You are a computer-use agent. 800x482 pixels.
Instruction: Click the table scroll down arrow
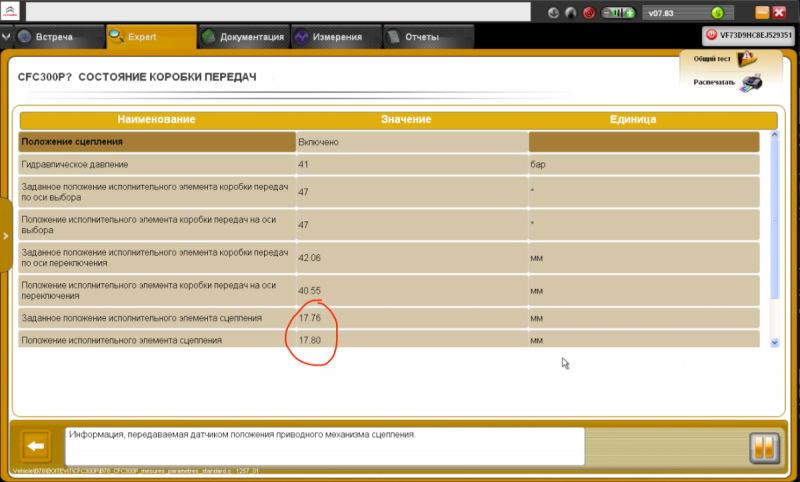point(774,343)
